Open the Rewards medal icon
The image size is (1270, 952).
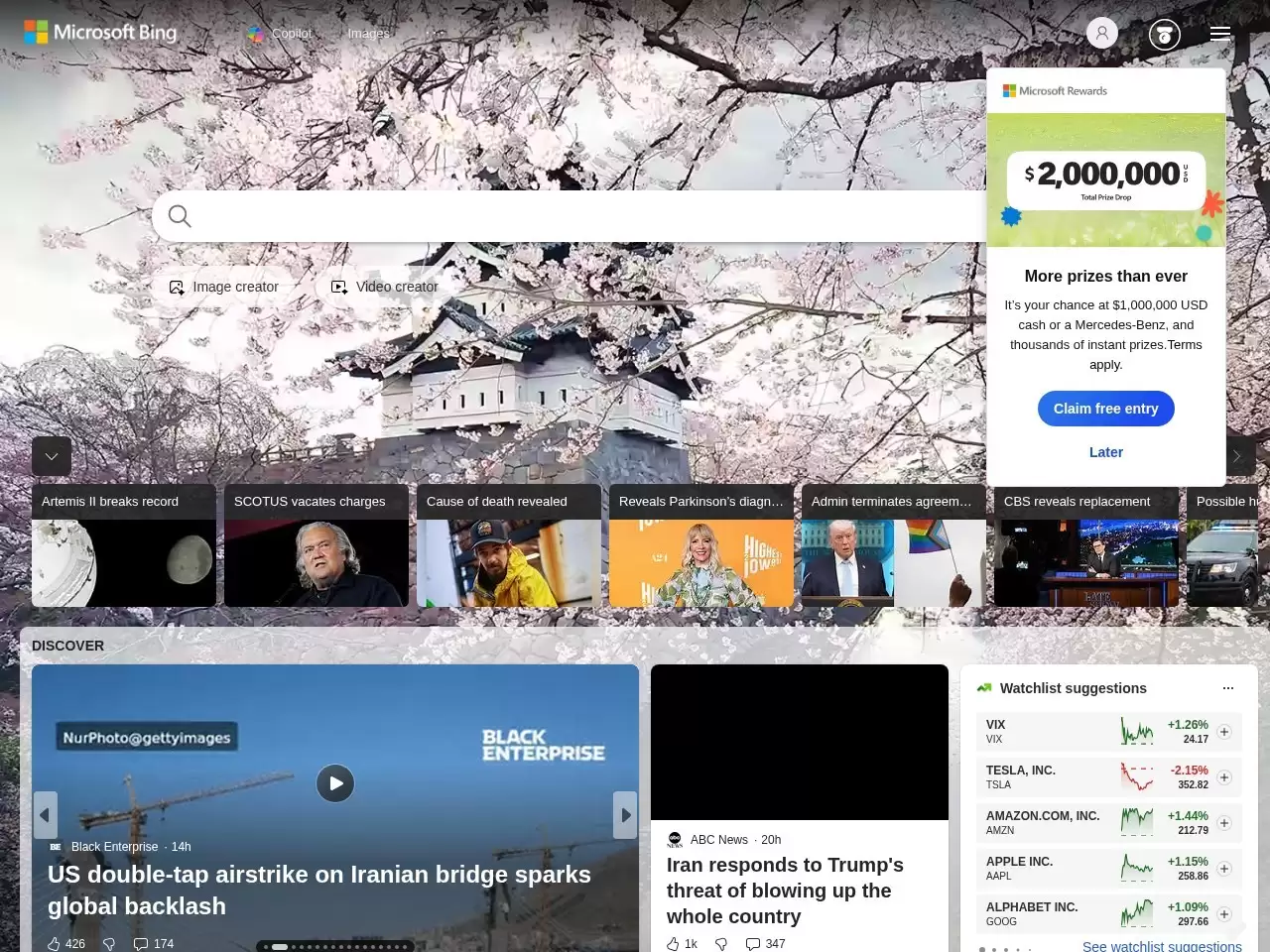1165,35
